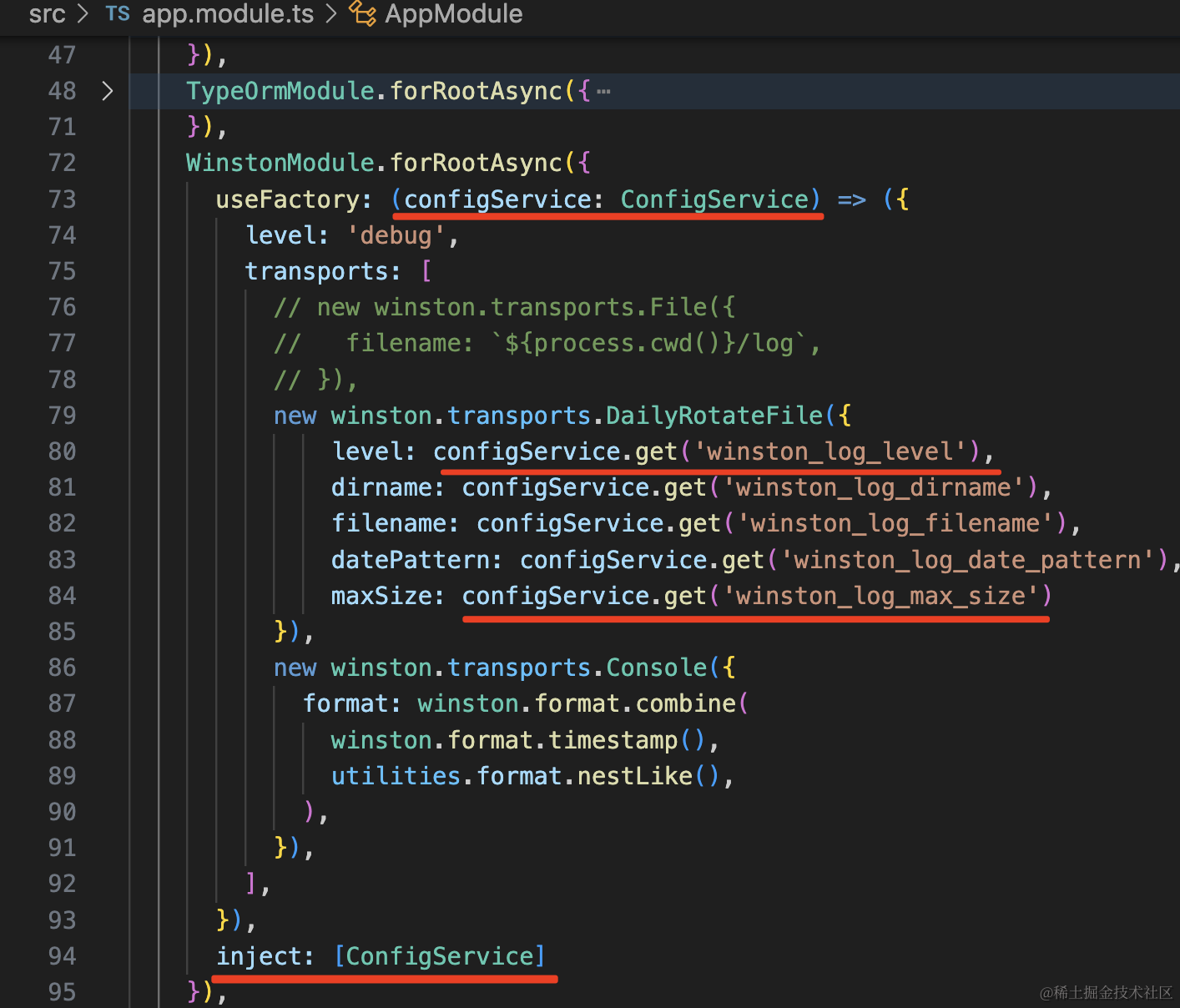Click the DailyRotateFile class name
This screenshot has height=1008, width=1180.
pyautogui.click(x=714, y=416)
